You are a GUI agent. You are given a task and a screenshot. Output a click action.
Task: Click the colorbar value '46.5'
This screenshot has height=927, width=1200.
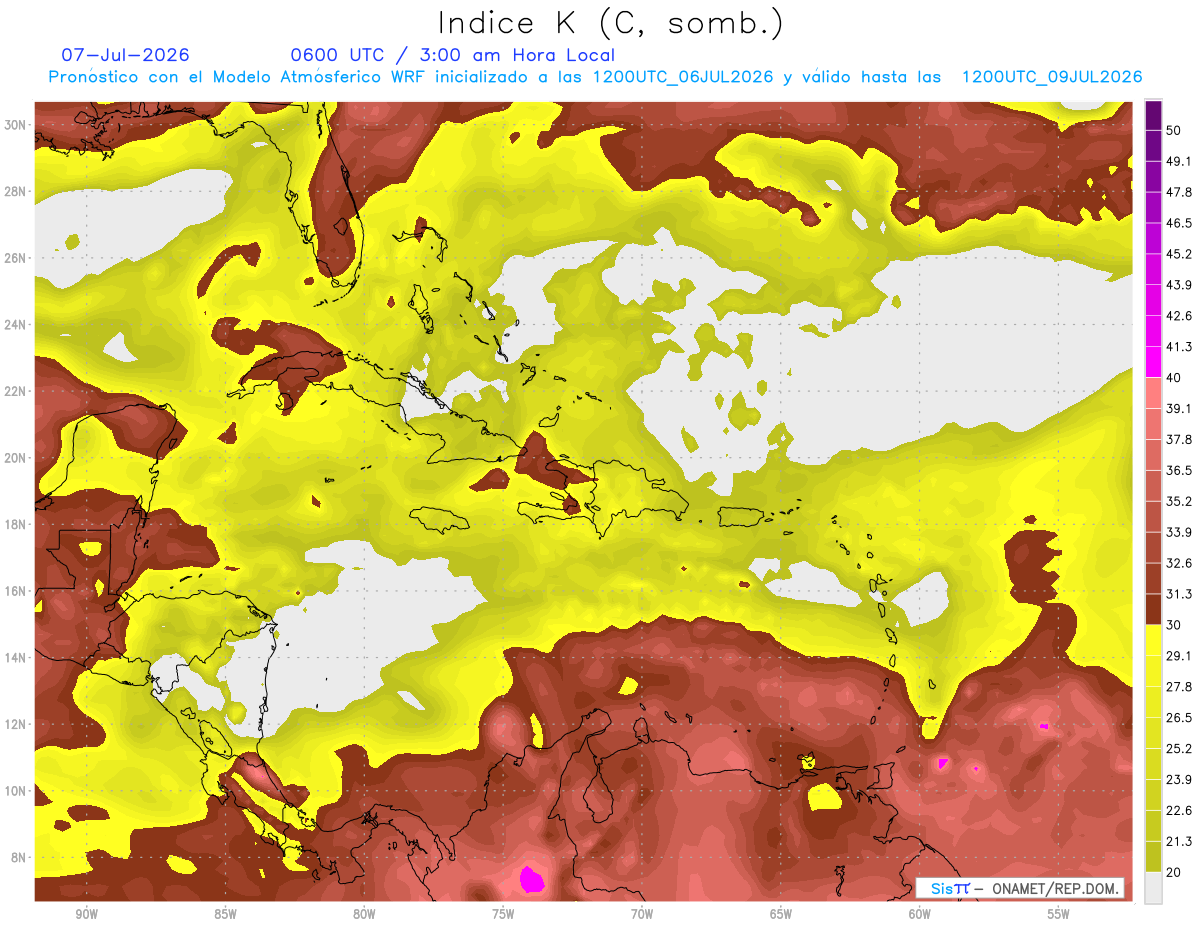(x=1178, y=223)
